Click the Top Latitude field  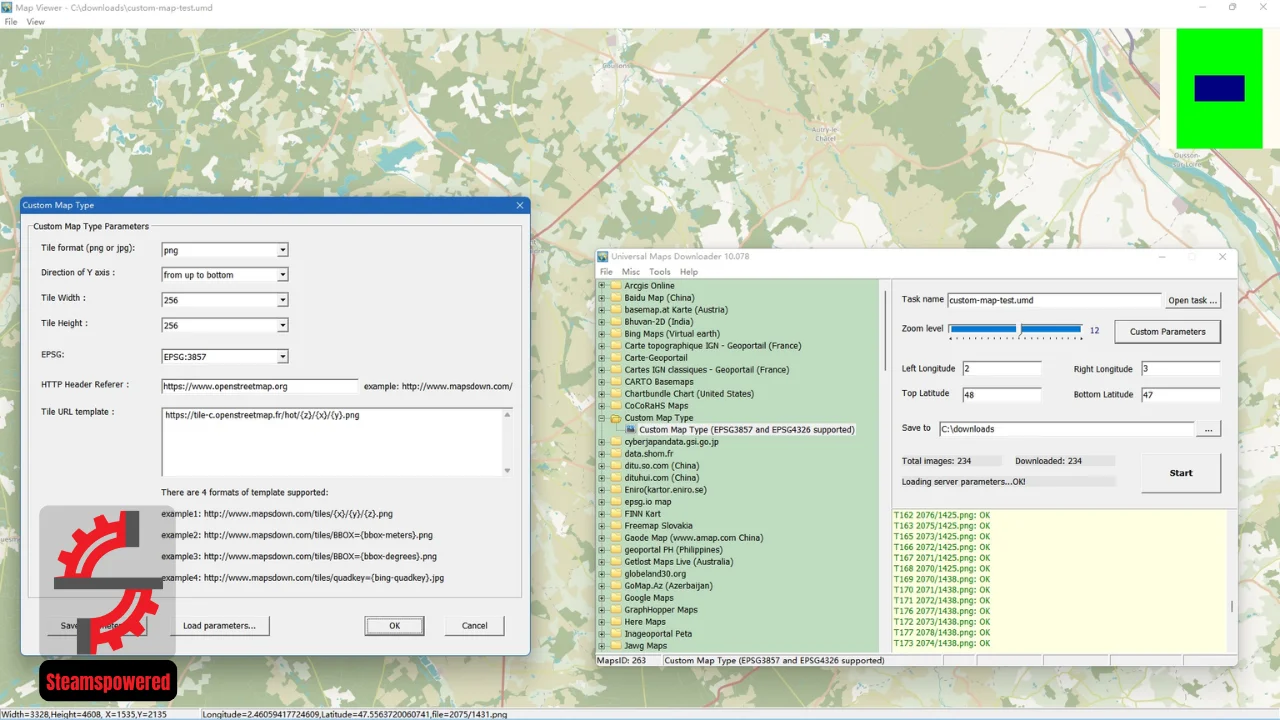(x=1001, y=395)
